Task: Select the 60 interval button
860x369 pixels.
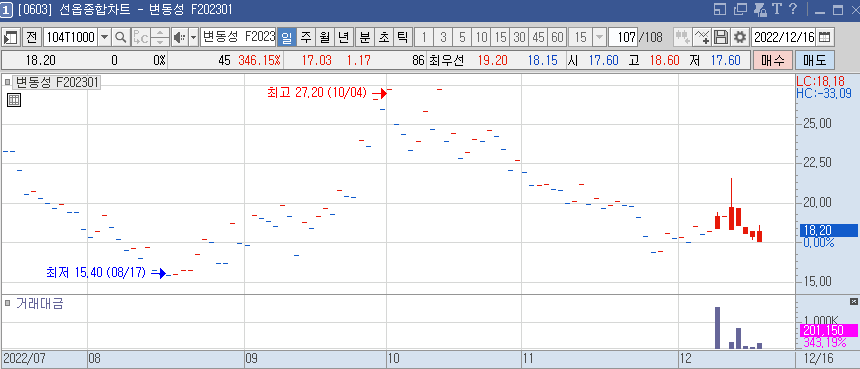Action: pyautogui.click(x=557, y=37)
